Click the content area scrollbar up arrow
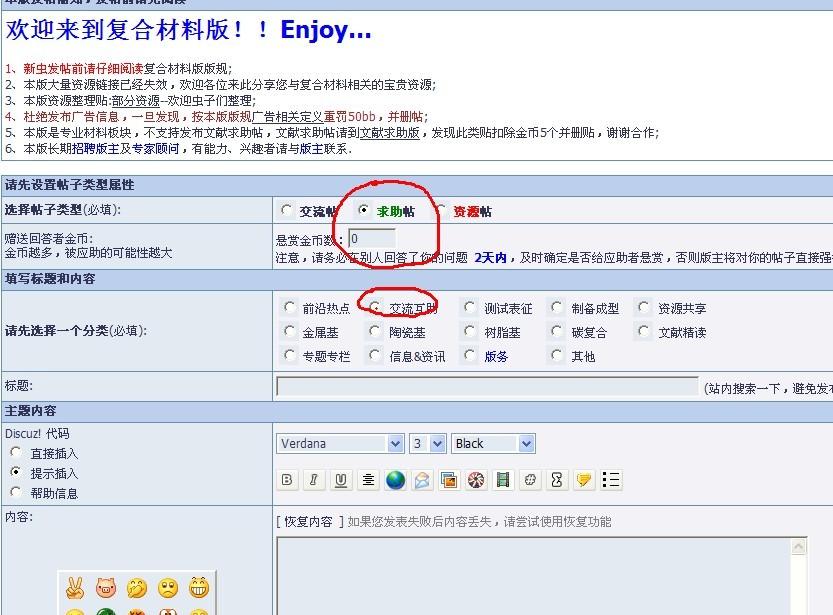The height and width of the screenshot is (615, 833). [798, 546]
